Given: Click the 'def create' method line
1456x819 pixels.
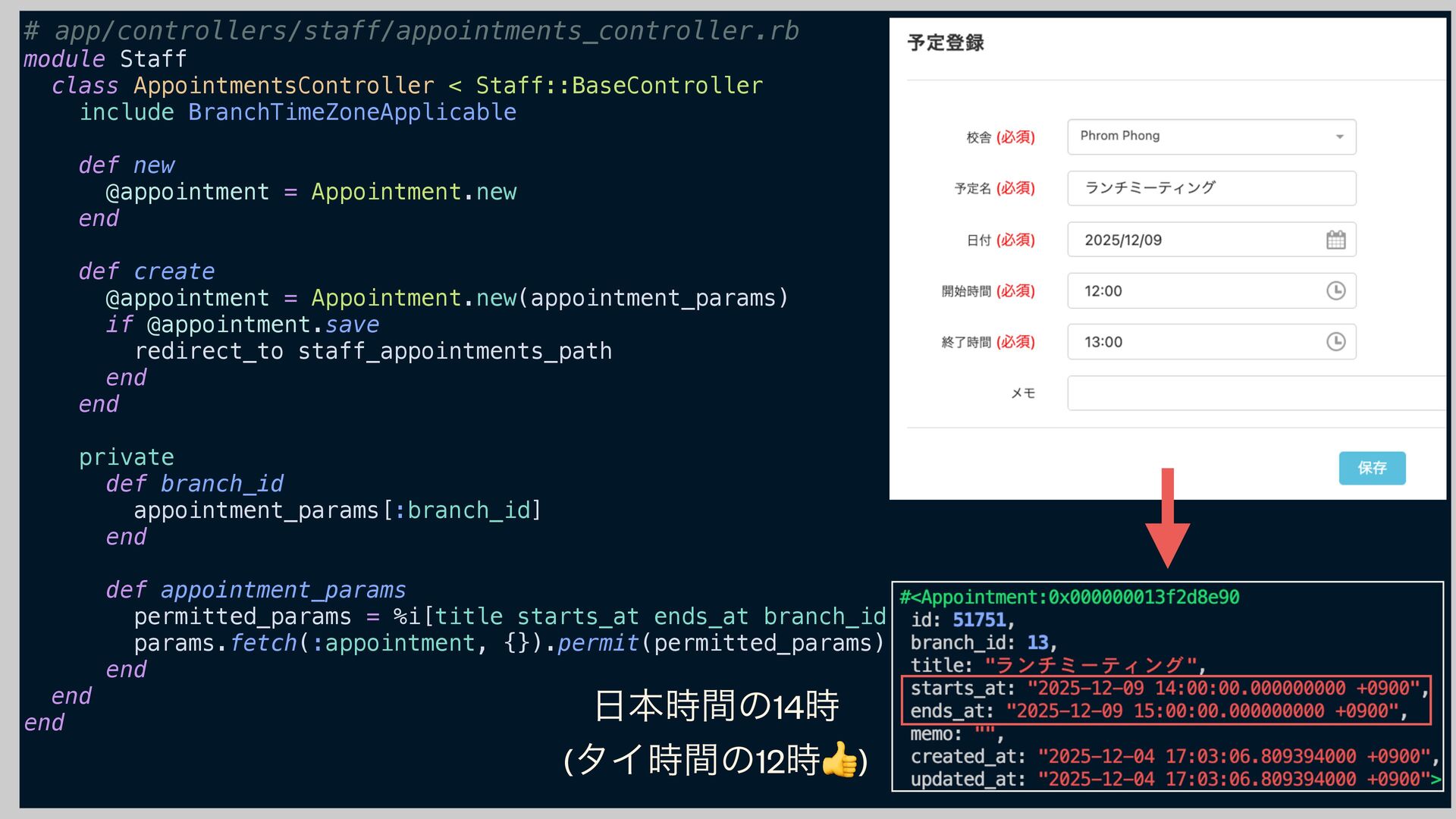Looking at the screenshot, I should 146,271.
